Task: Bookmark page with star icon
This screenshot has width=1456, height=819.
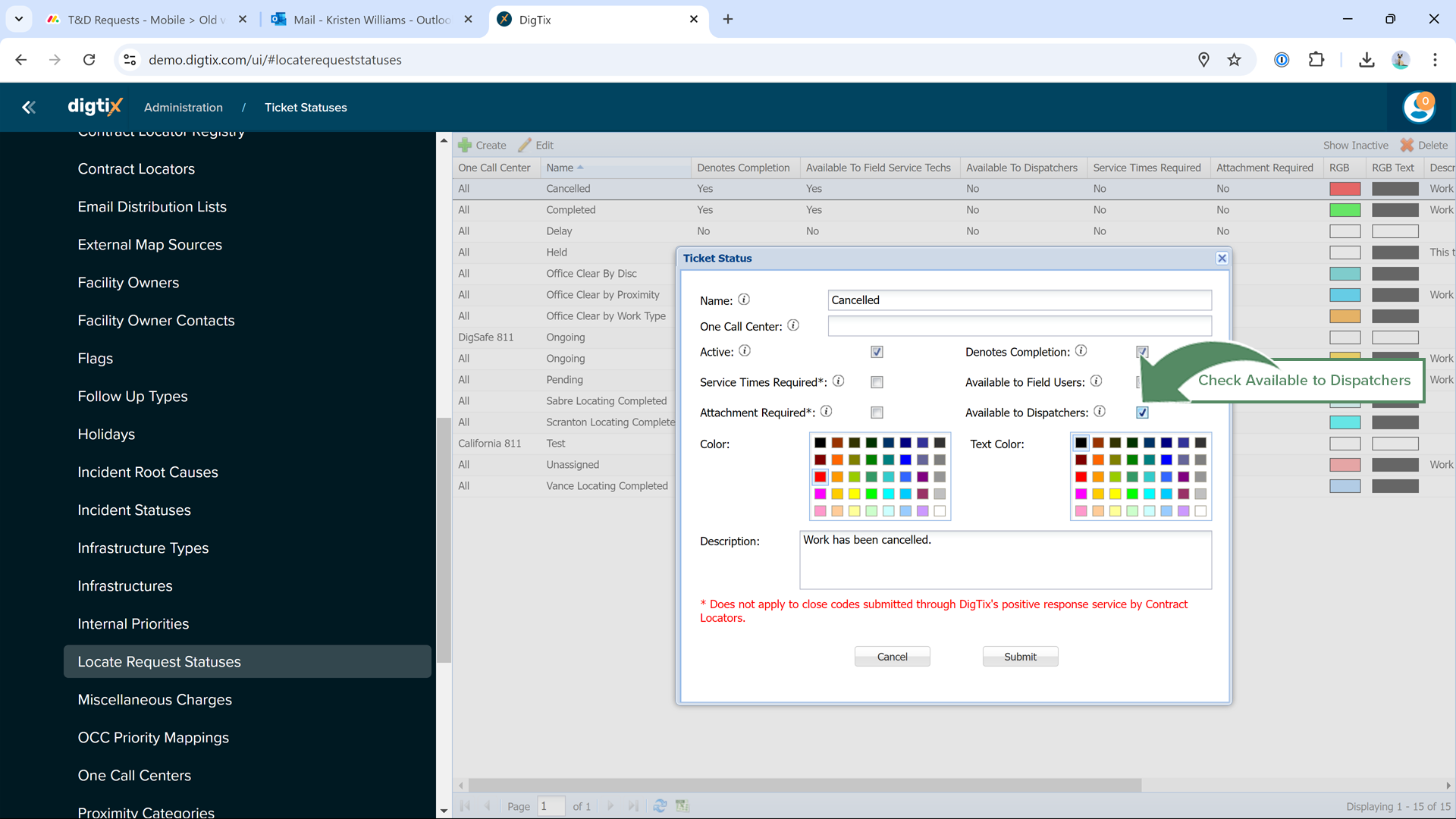Action: (x=1235, y=60)
